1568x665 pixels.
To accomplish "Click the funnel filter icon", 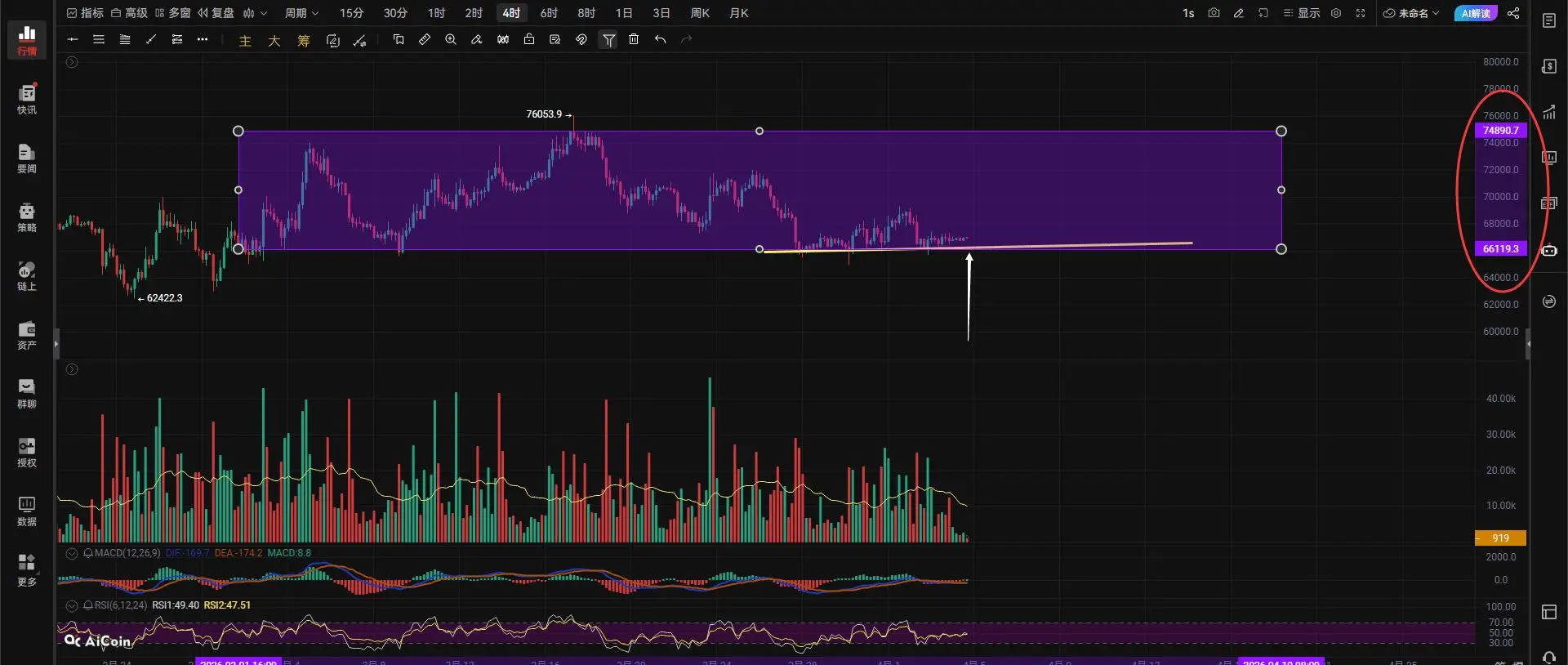I will (608, 39).
